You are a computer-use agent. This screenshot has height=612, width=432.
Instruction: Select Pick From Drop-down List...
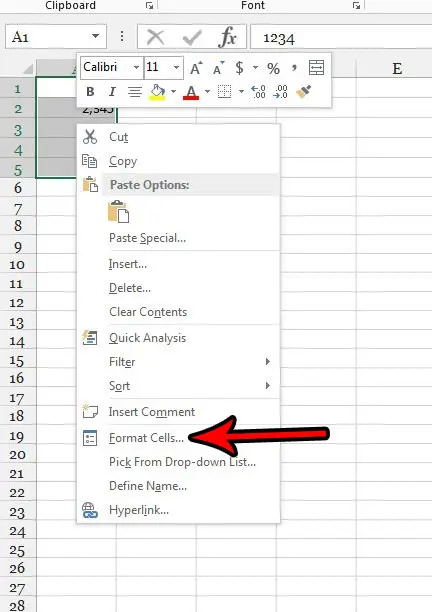pyautogui.click(x=178, y=462)
